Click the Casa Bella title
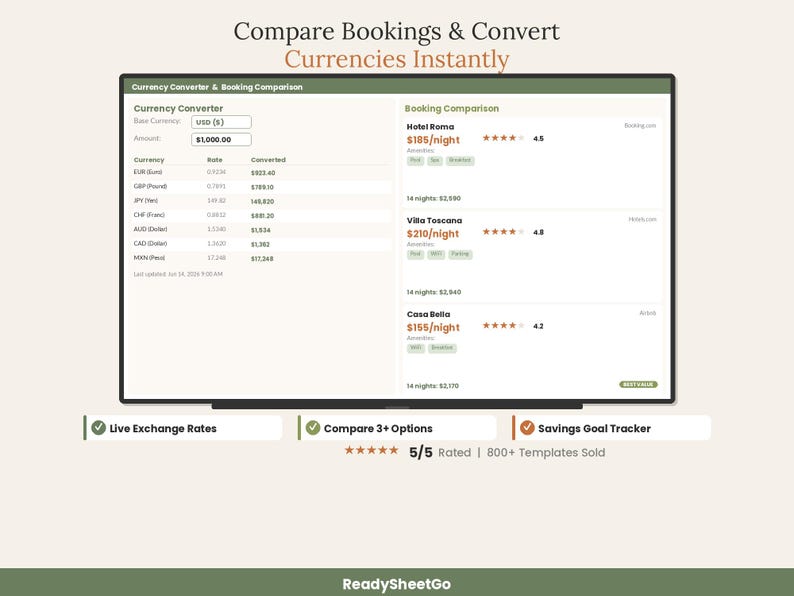This screenshot has height=596, width=794. [x=428, y=314]
